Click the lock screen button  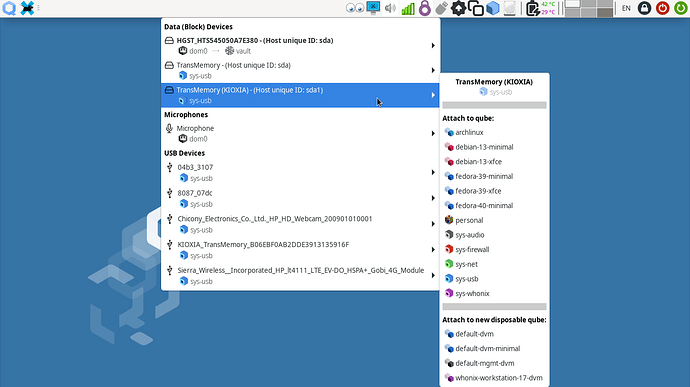(645, 8)
